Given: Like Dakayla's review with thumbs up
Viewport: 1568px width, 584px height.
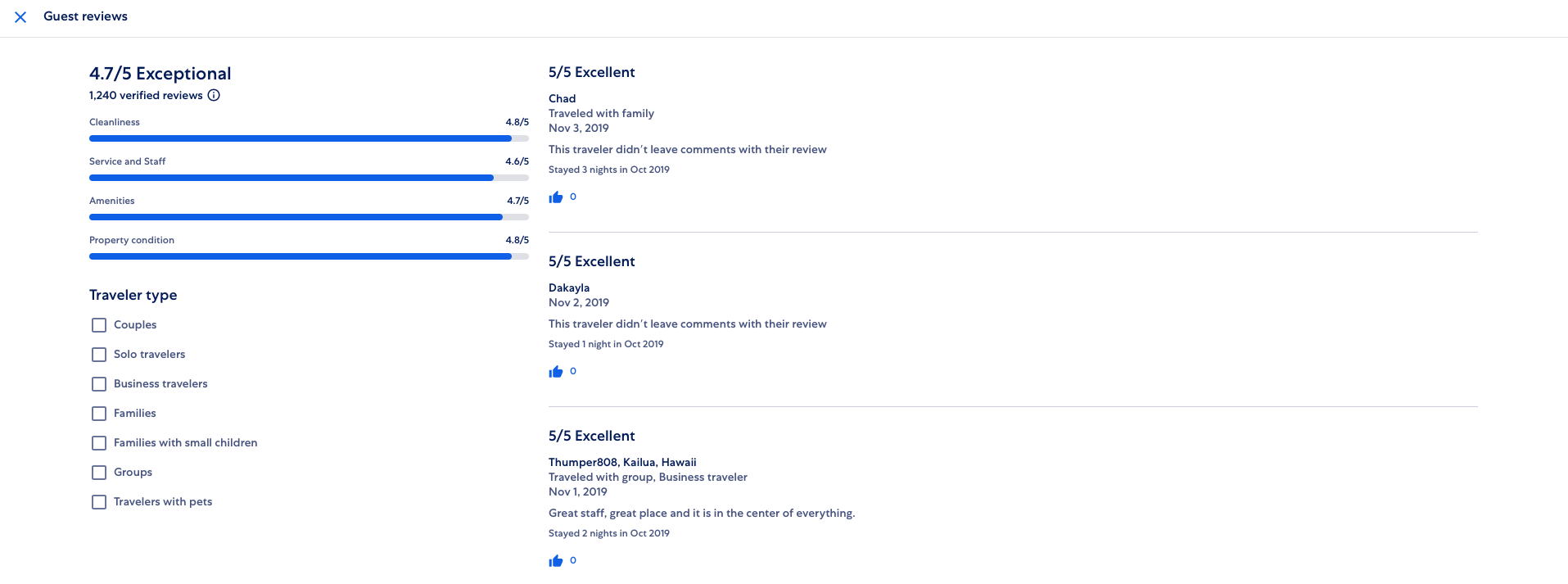Looking at the screenshot, I should [x=556, y=372].
